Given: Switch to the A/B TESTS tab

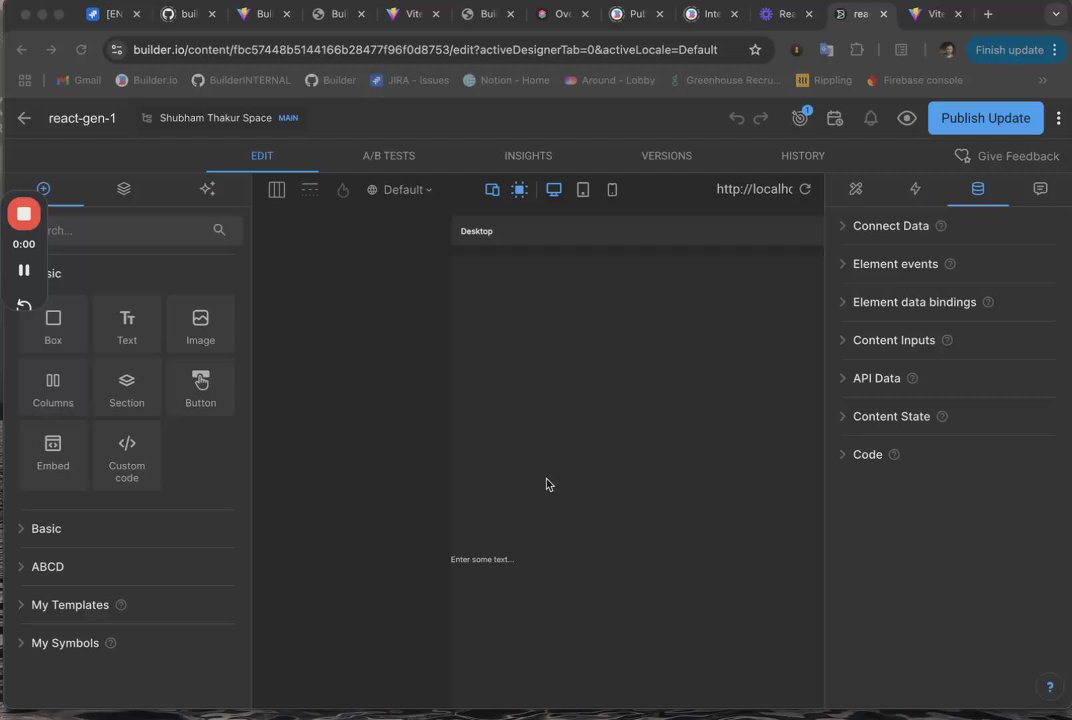Looking at the screenshot, I should (388, 156).
